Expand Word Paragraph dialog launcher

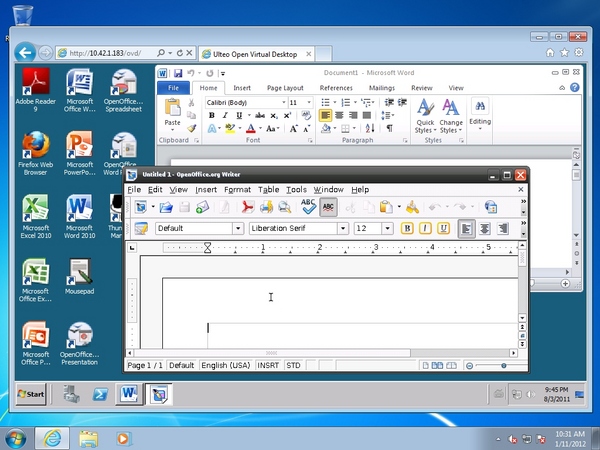coord(405,141)
